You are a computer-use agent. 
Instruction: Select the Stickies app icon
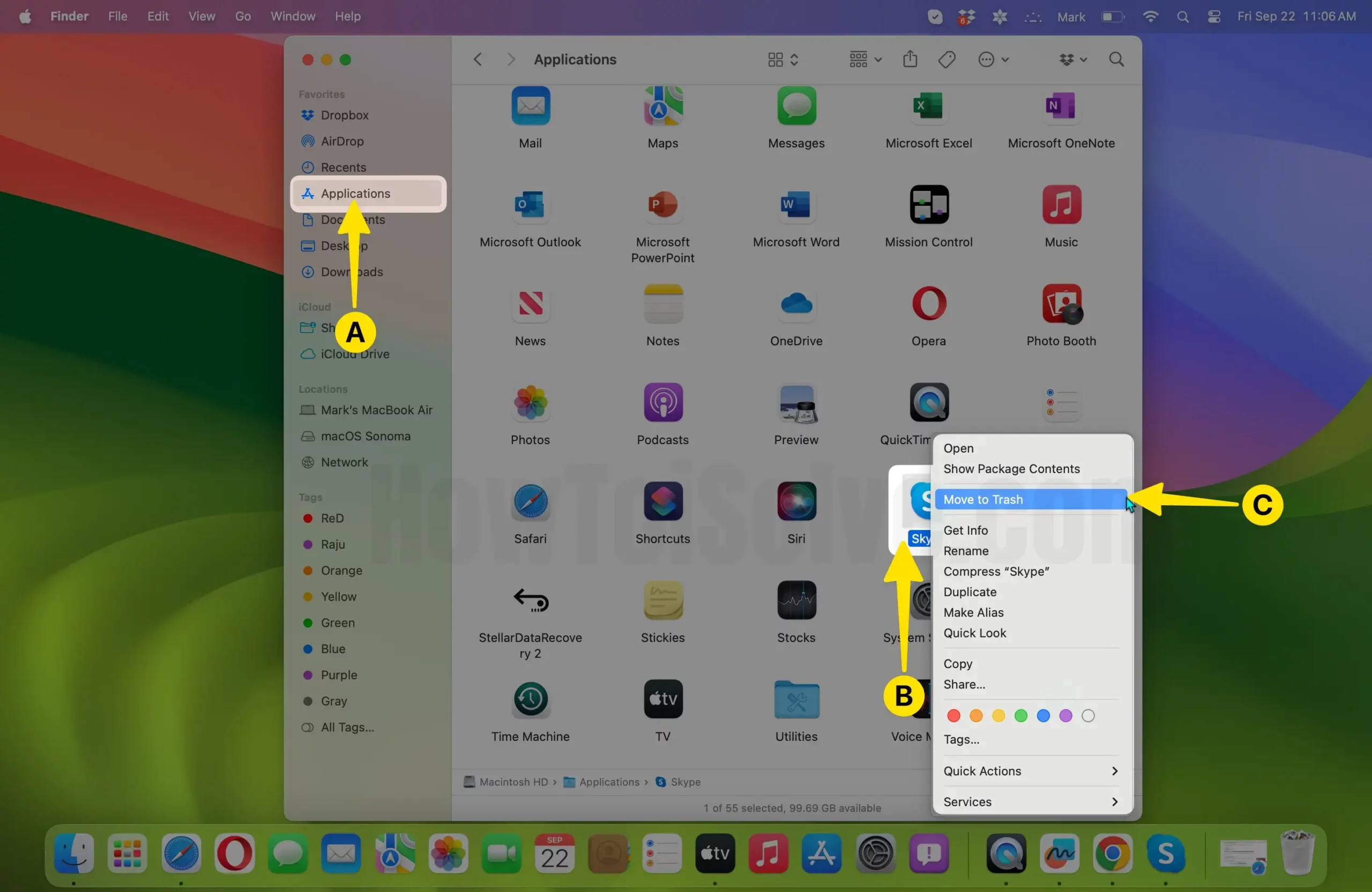coord(663,600)
